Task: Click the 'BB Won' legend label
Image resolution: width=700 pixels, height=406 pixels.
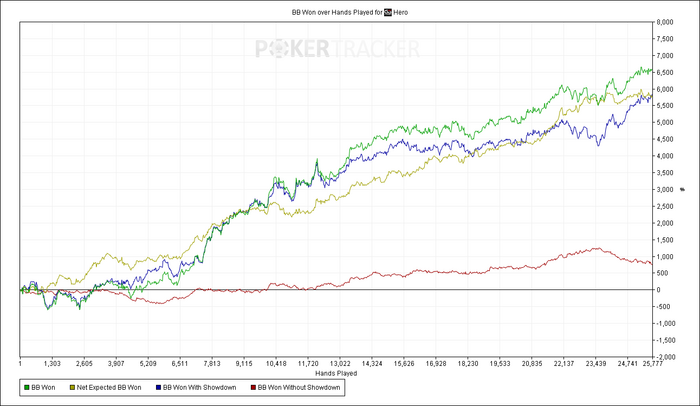Action: 43,388
